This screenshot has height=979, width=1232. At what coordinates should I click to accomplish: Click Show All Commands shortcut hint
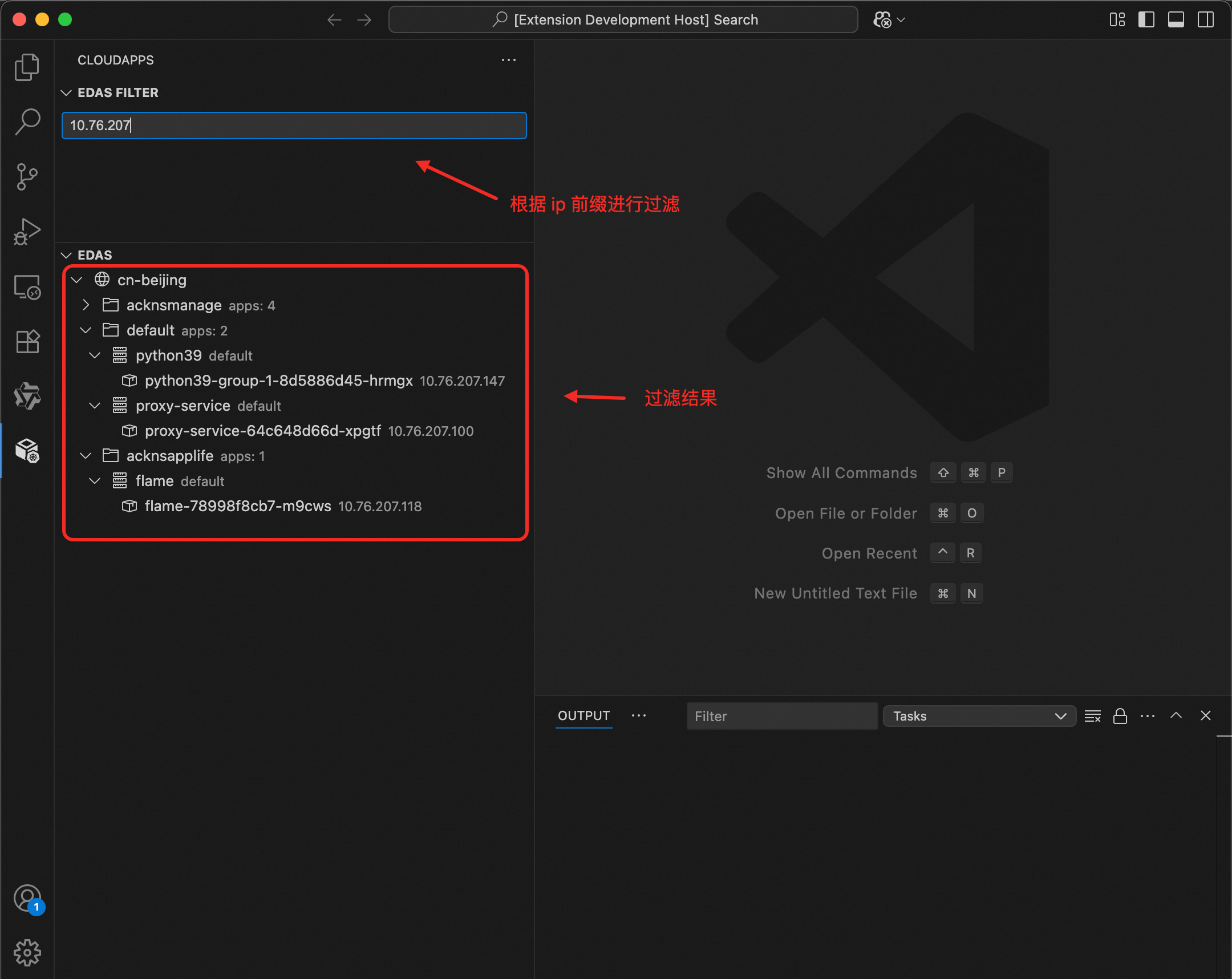[x=841, y=472]
